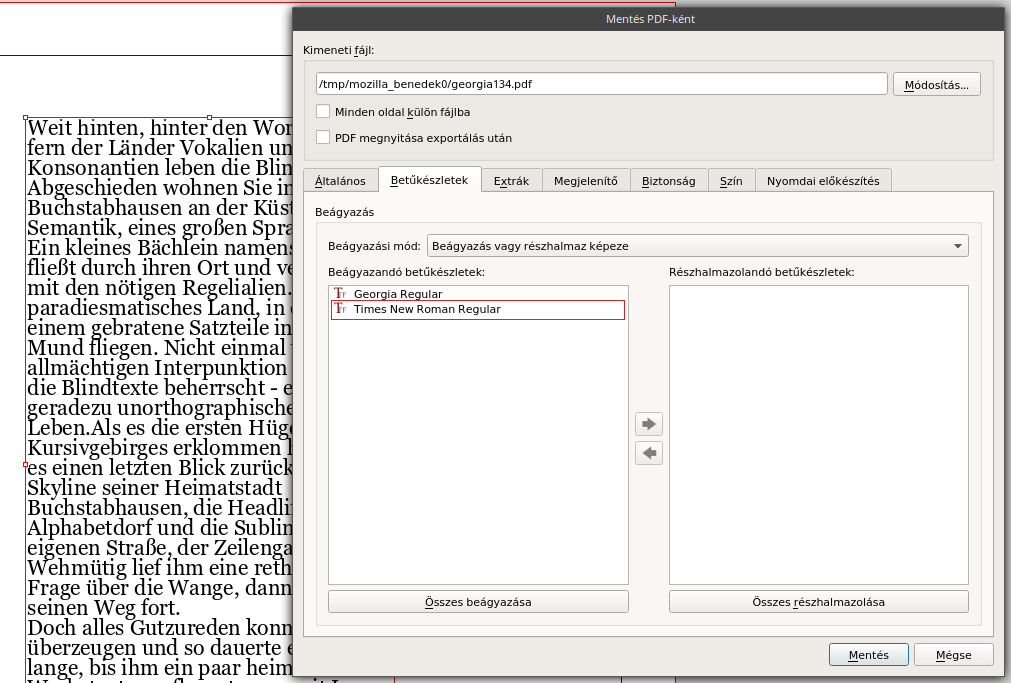
Task: Cancel with the Mégse button
Action: pyautogui.click(x=955, y=655)
